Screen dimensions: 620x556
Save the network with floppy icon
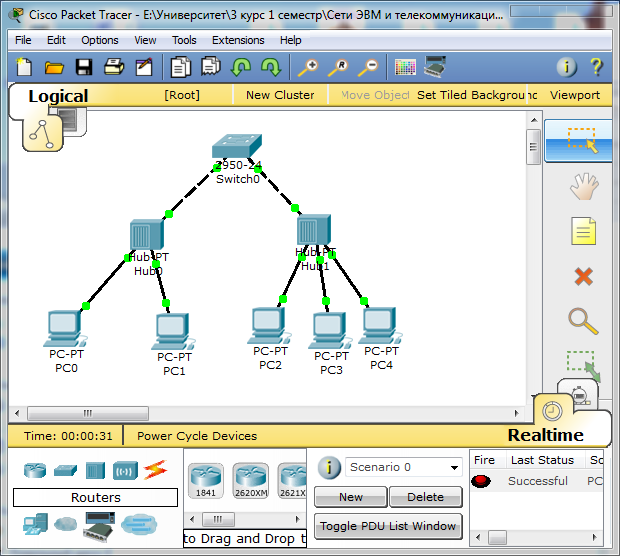[84, 67]
